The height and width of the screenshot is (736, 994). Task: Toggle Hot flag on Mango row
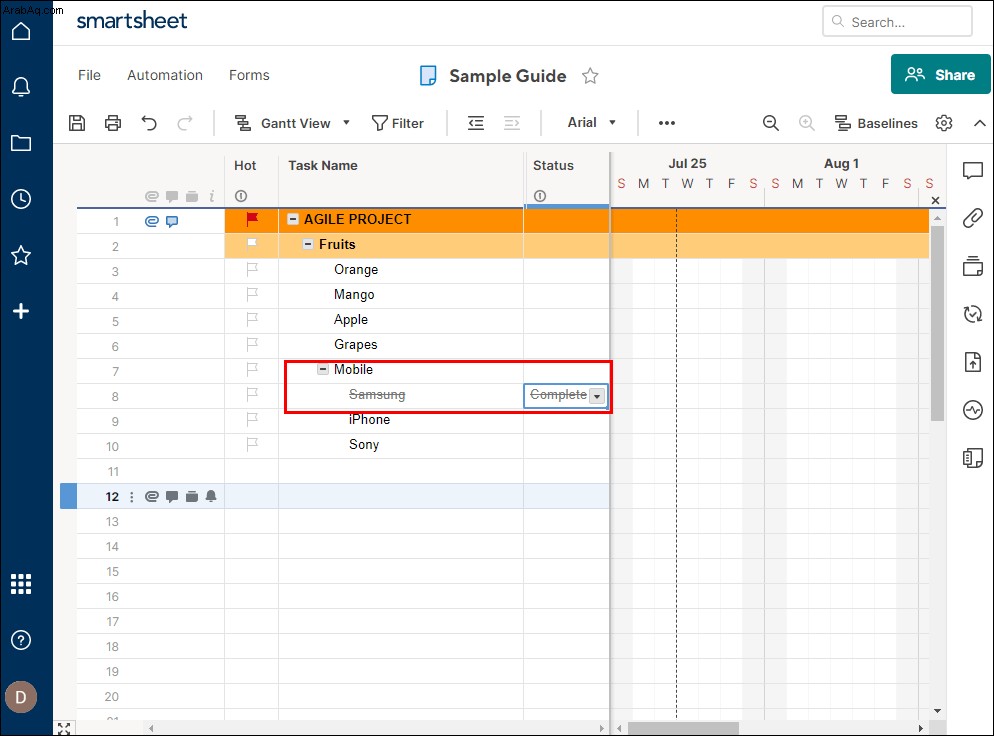252,294
